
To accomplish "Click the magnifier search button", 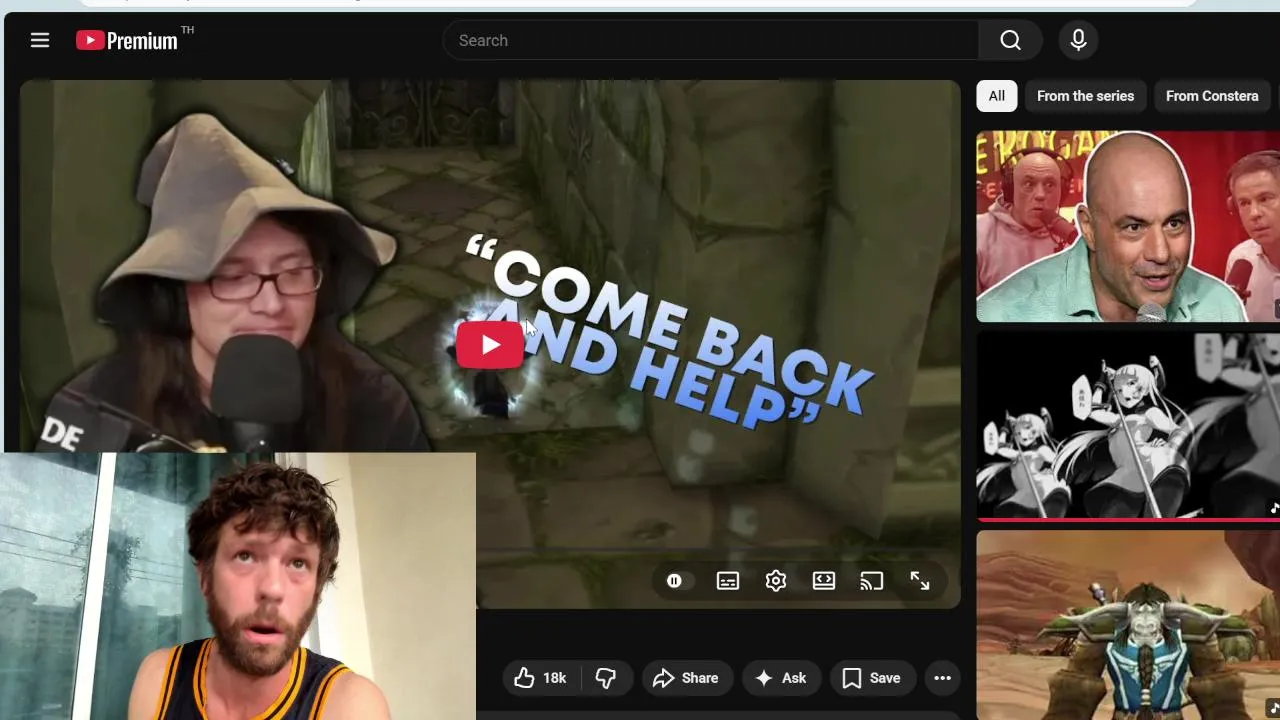I will click(1011, 40).
